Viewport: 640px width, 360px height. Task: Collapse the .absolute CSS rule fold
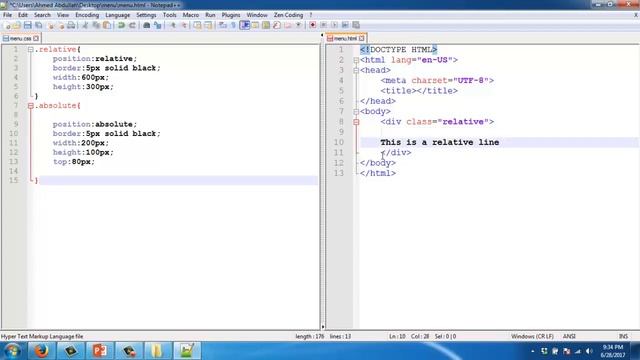[31, 106]
